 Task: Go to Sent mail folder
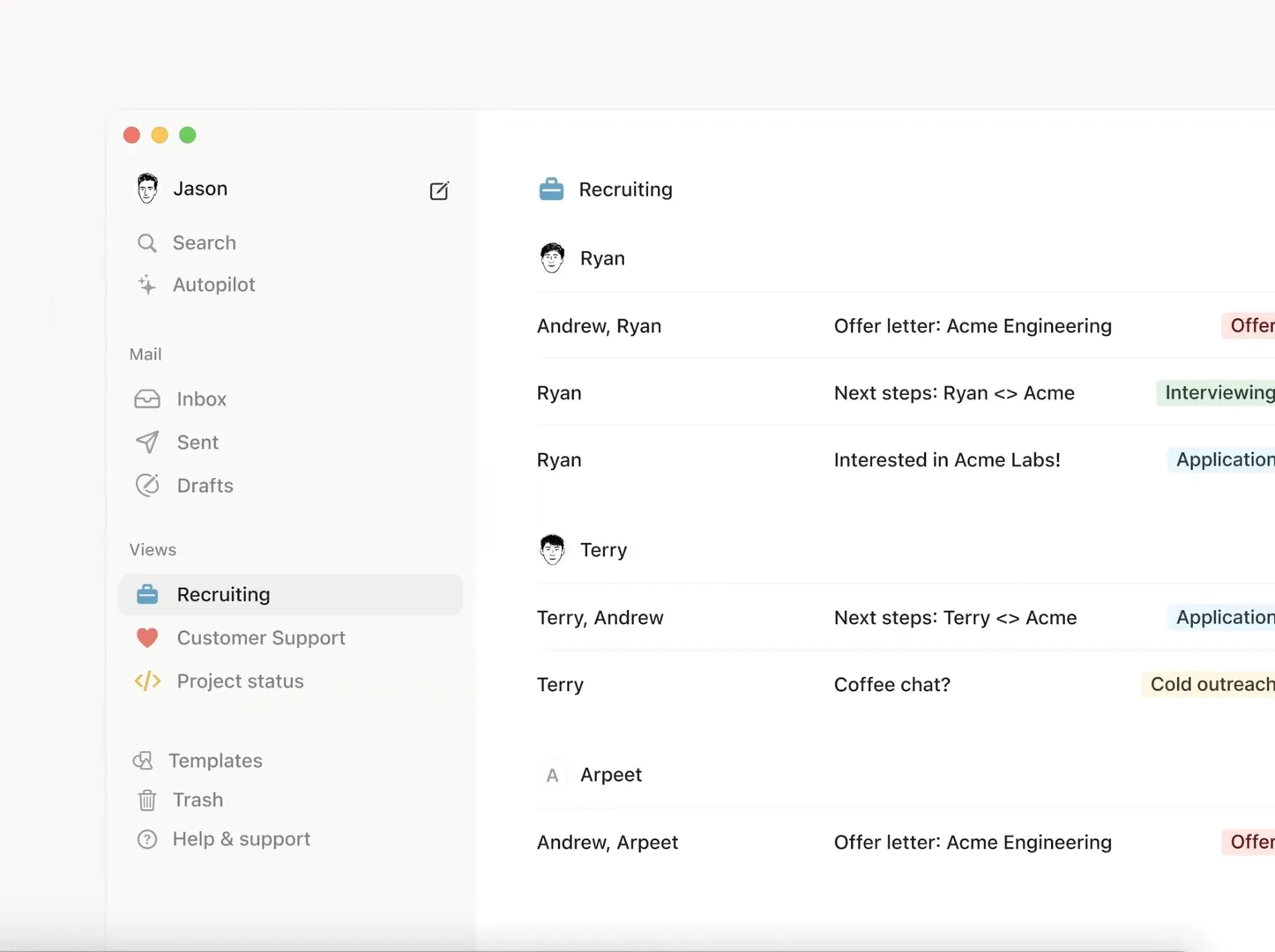click(197, 443)
